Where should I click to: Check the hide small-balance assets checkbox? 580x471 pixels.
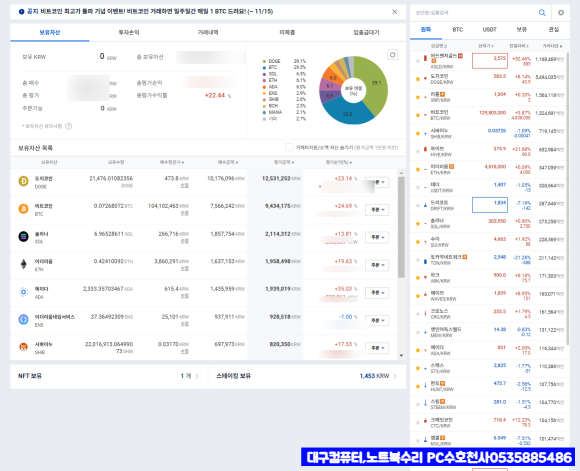[x=289, y=147]
